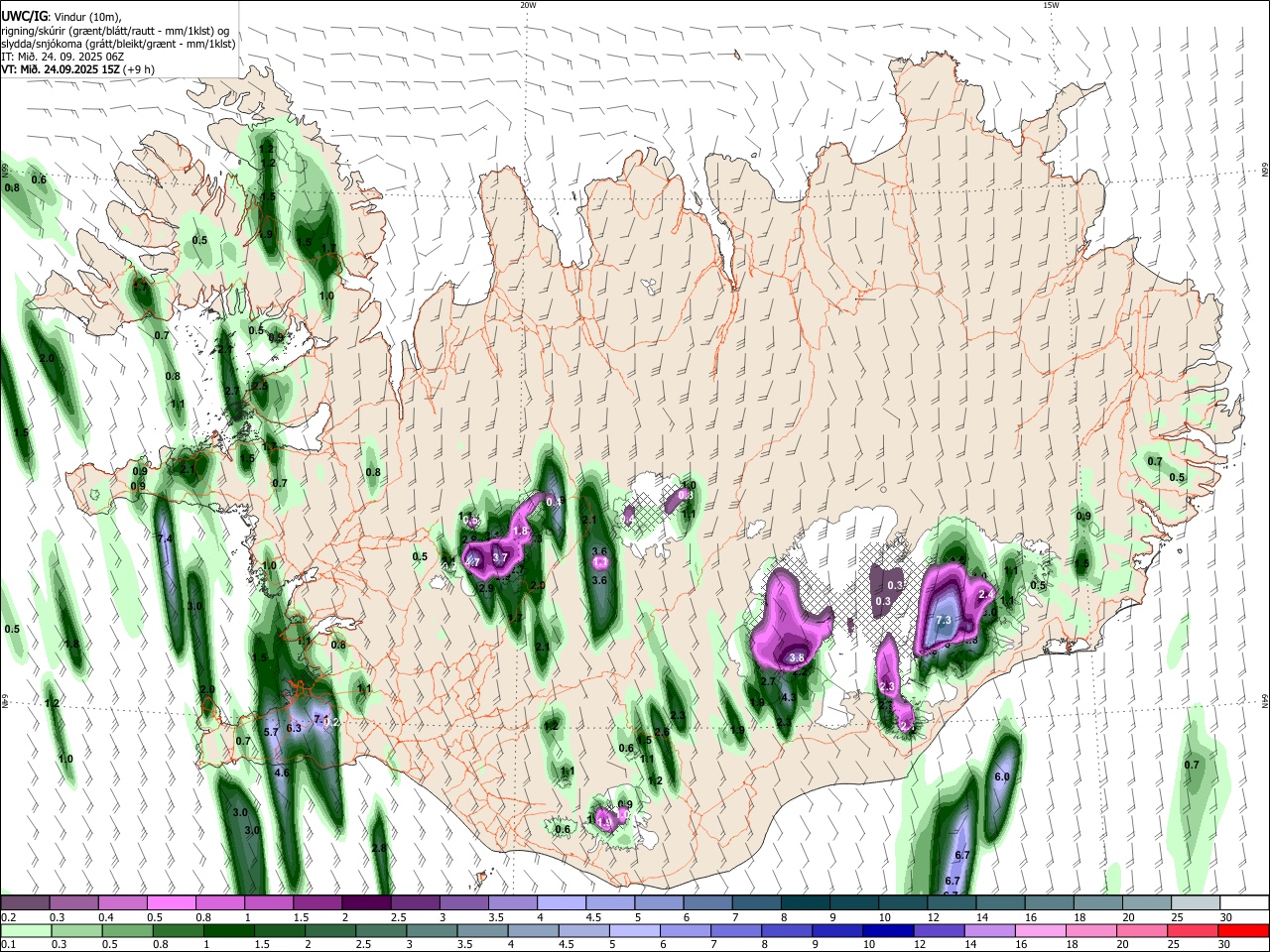Pick snow-scale swatch between 2 and 2.5
Image resolution: width=1270 pixels, height=952 pixels.
(x=365, y=902)
